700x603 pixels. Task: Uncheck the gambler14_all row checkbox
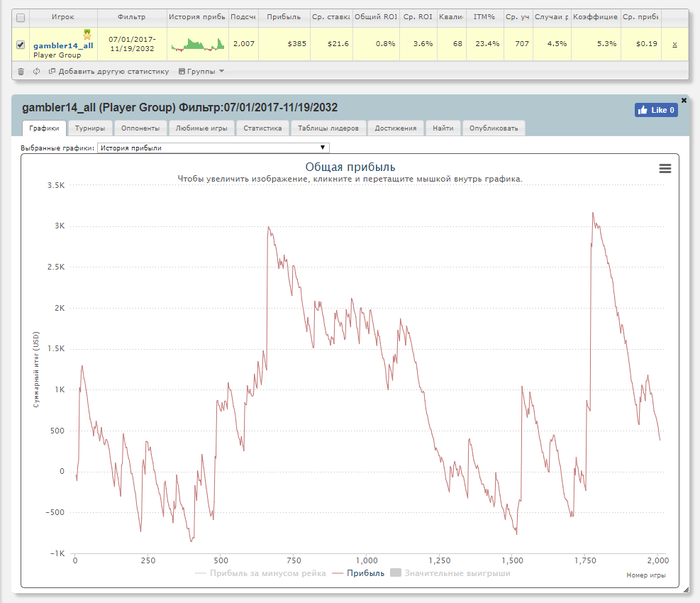point(21,44)
